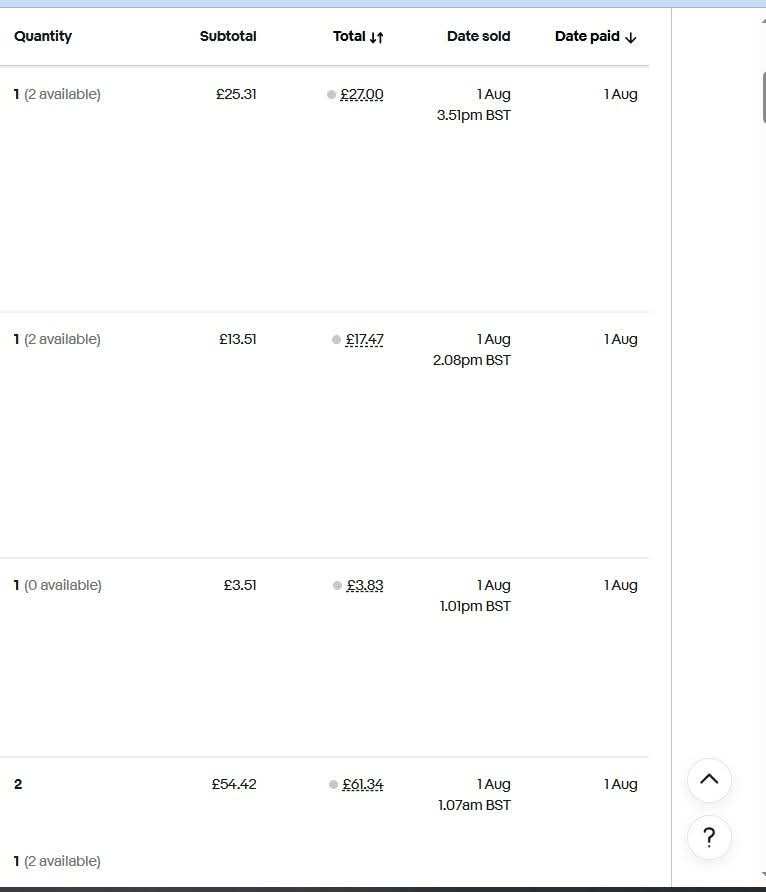Open the help question mark button
This screenshot has width=766, height=892.
[709, 837]
